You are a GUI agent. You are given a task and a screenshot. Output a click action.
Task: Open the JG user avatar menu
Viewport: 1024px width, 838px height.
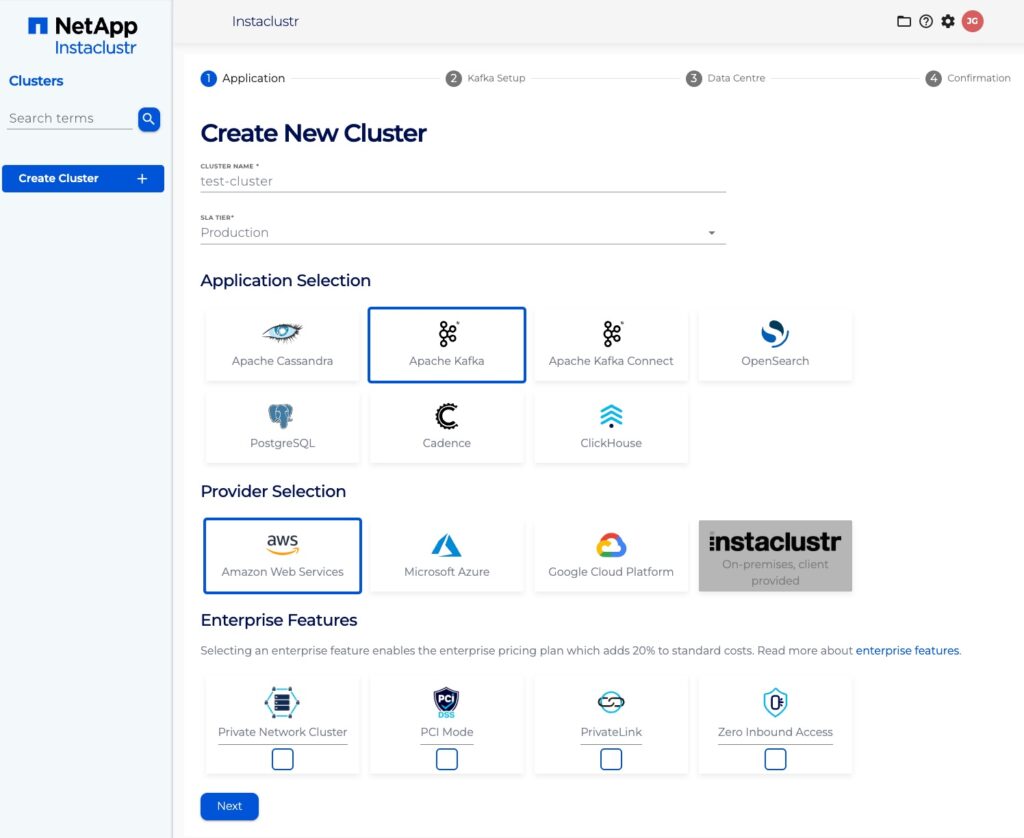[x=972, y=21]
